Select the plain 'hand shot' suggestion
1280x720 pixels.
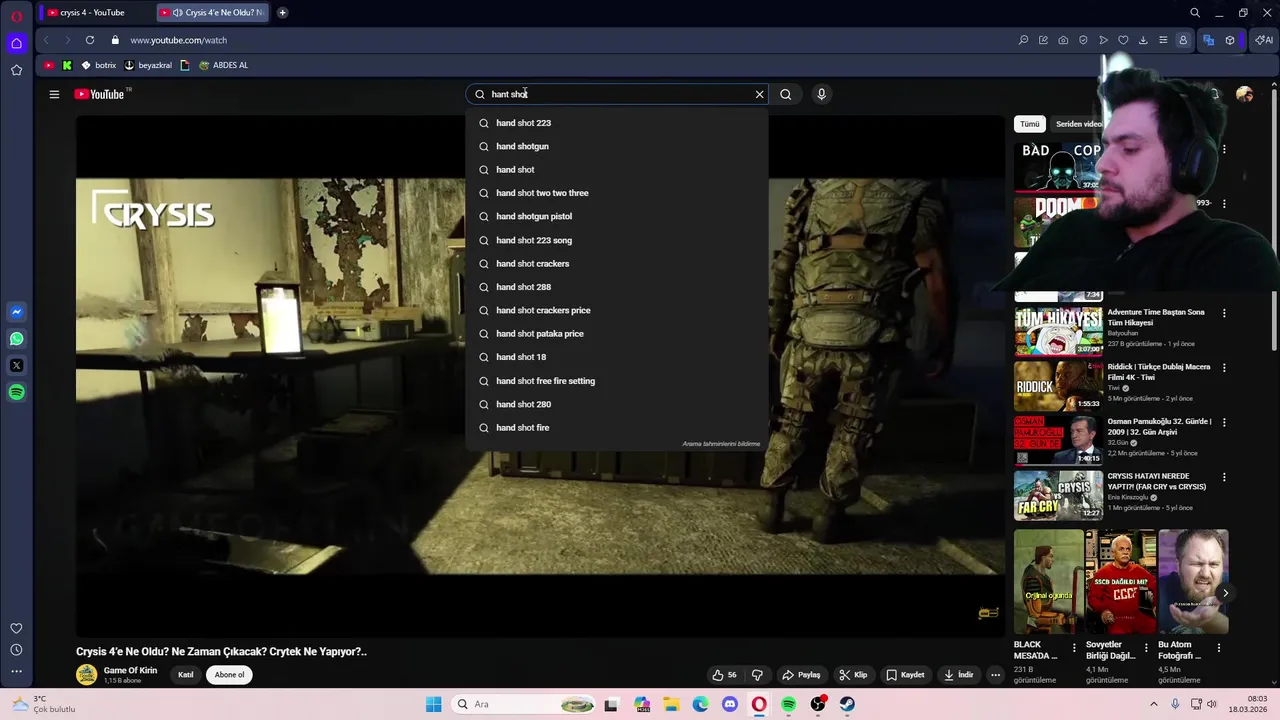pos(617,169)
